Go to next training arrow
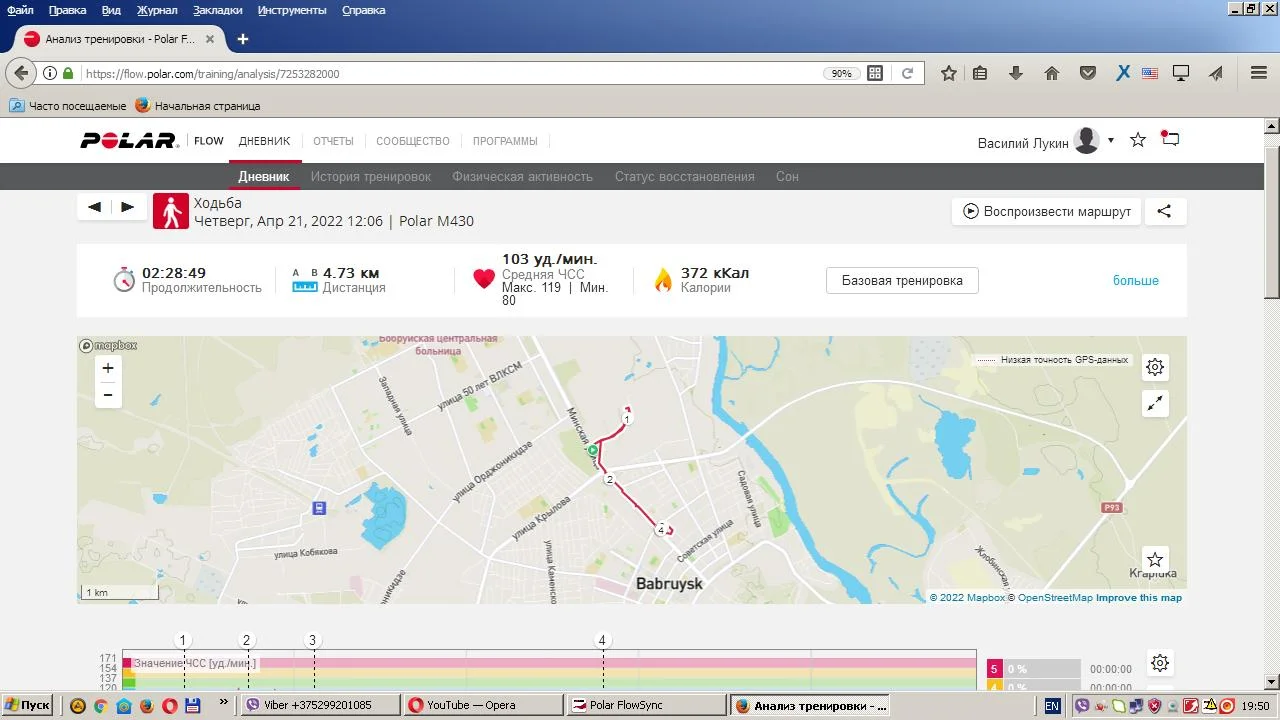Viewport: 1280px width, 720px height. (x=127, y=207)
